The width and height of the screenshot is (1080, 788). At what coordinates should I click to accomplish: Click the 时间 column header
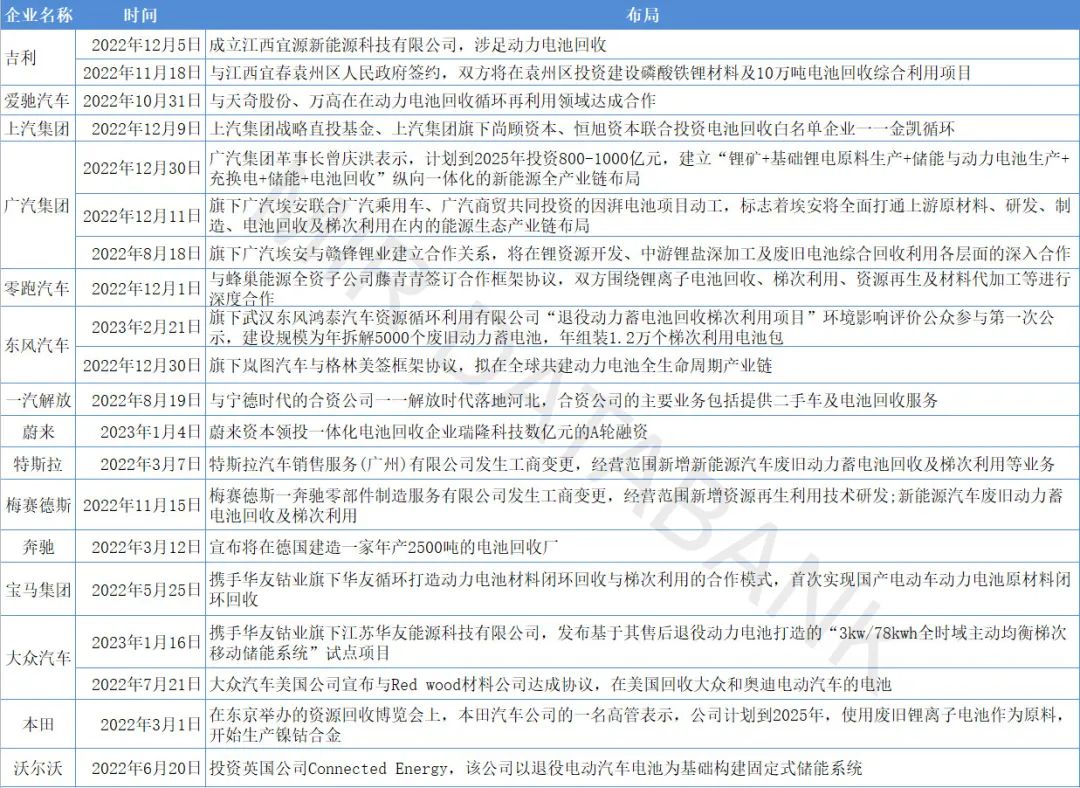140,16
